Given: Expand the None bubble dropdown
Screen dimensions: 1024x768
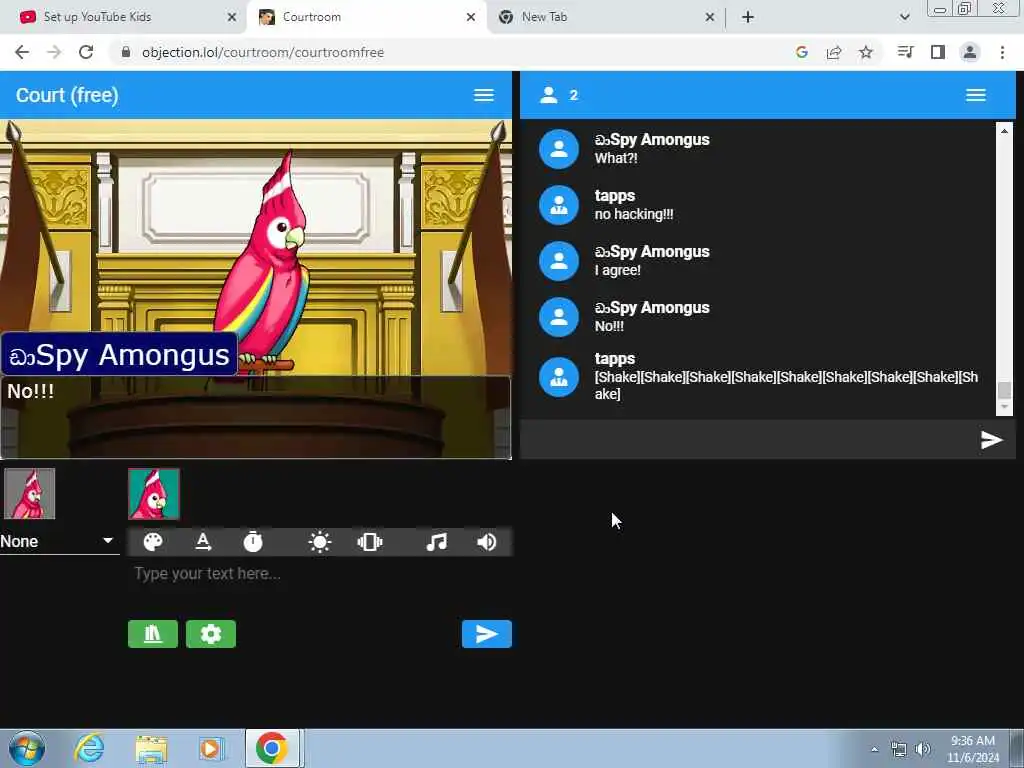Looking at the screenshot, I should point(59,541).
